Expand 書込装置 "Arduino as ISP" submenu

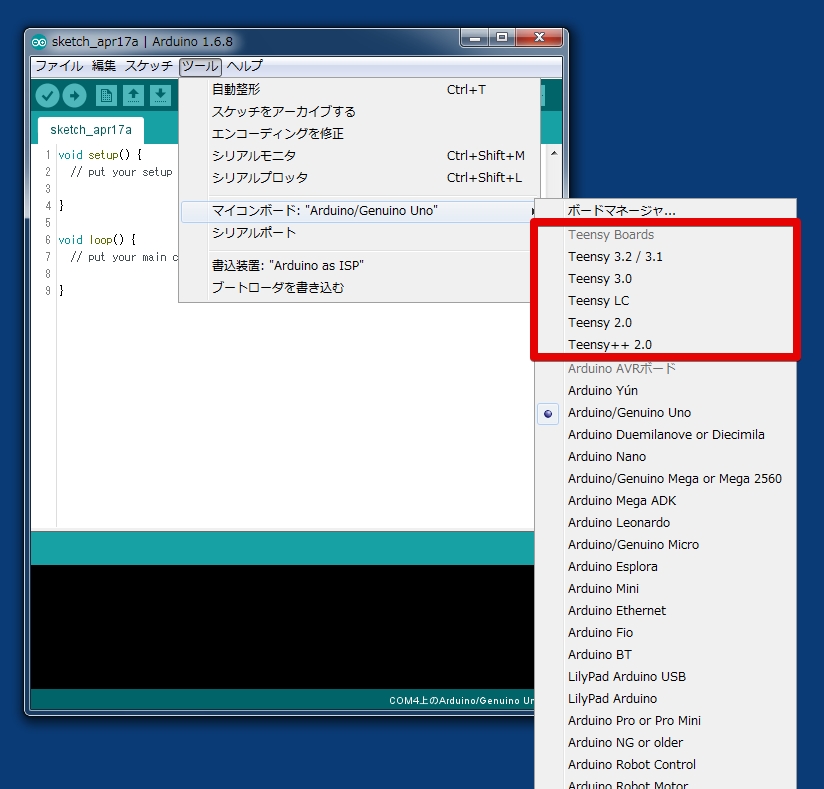pos(358,266)
